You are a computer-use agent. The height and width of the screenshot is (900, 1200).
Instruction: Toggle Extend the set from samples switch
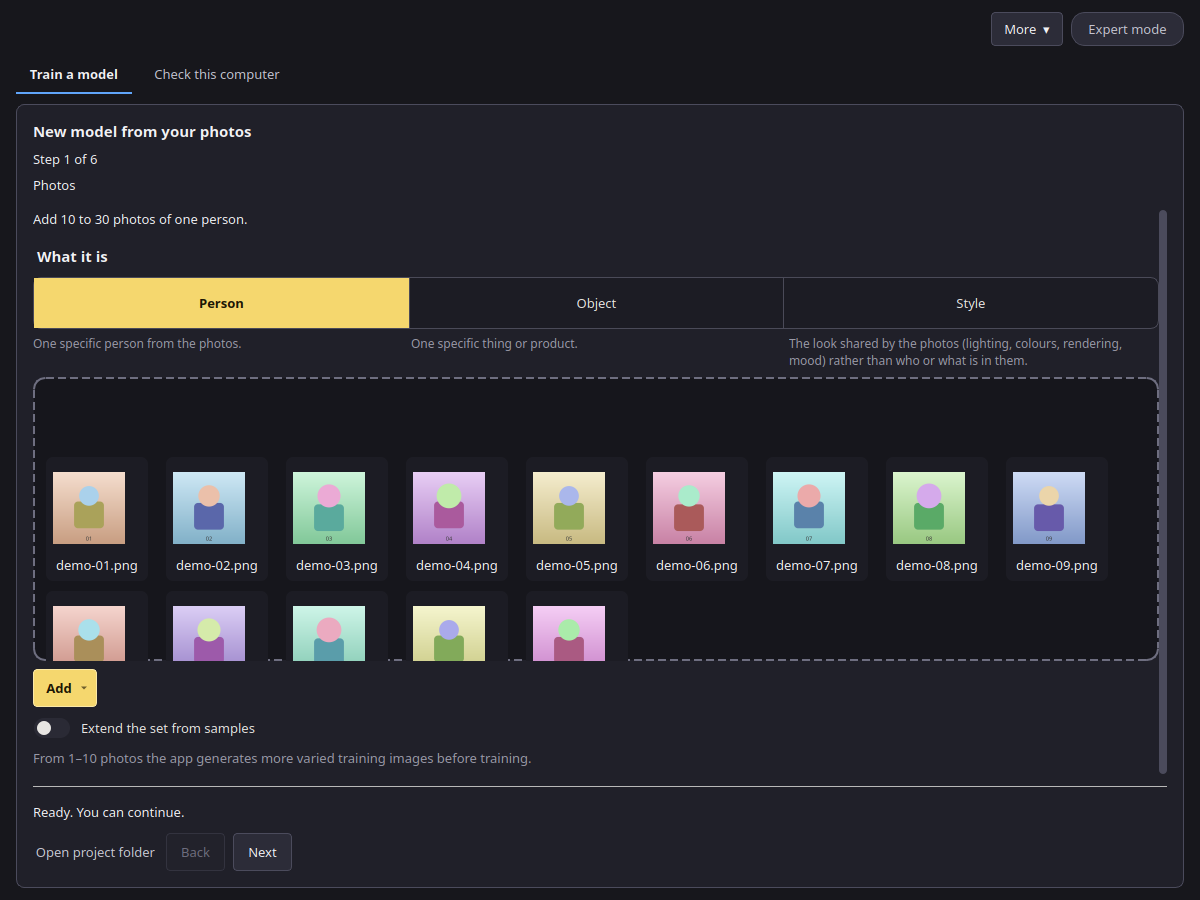click(x=52, y=728)
